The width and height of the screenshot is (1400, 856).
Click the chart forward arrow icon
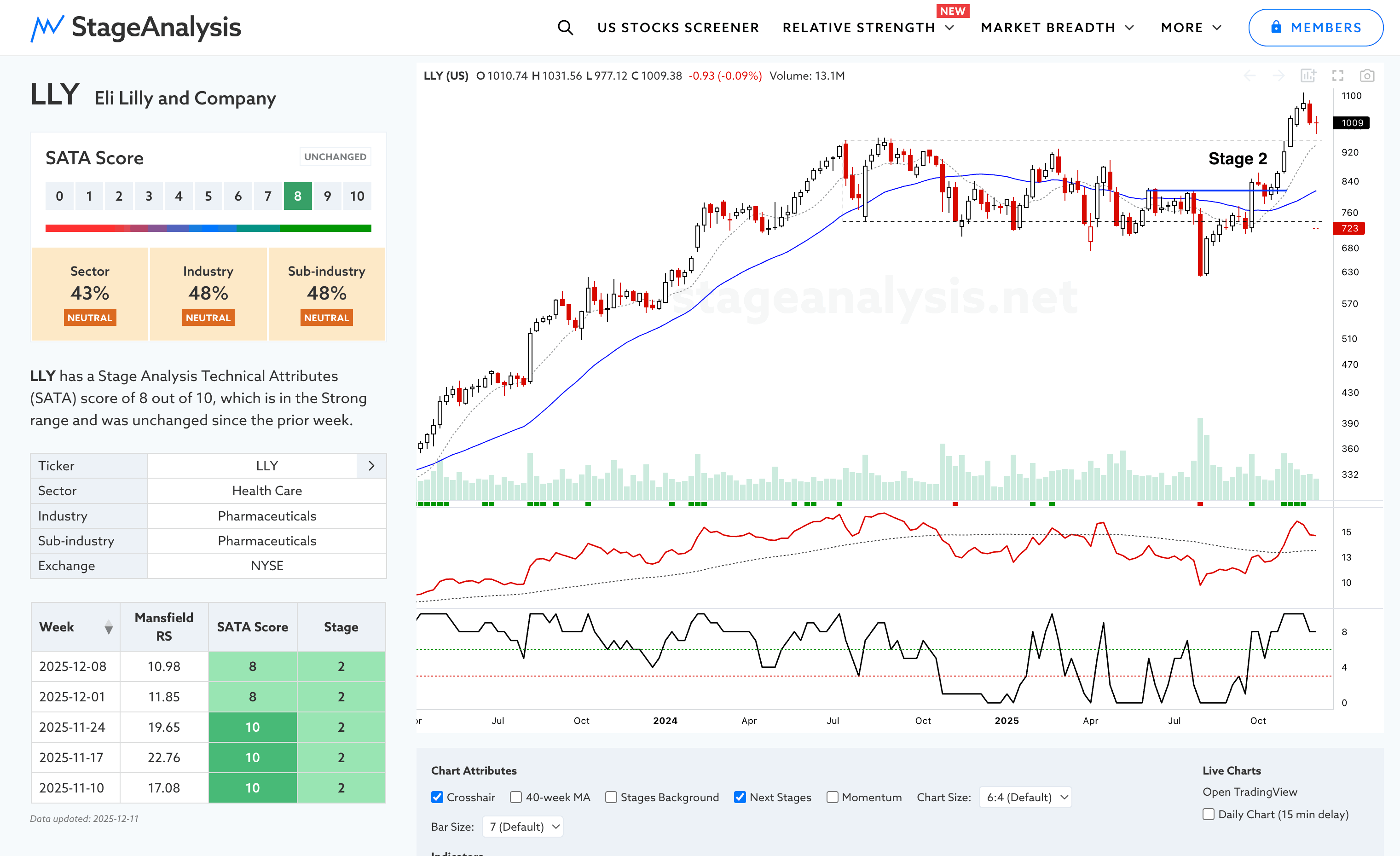1279,75
